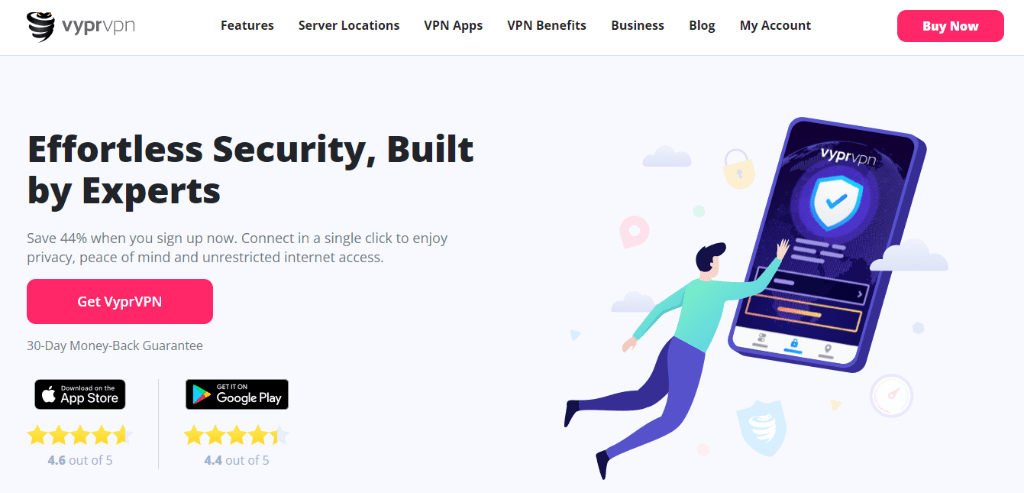Open the Apple App Store download badge
Image resolution: width=1024 pixels, height=493 pixels.
pos(80,394)
